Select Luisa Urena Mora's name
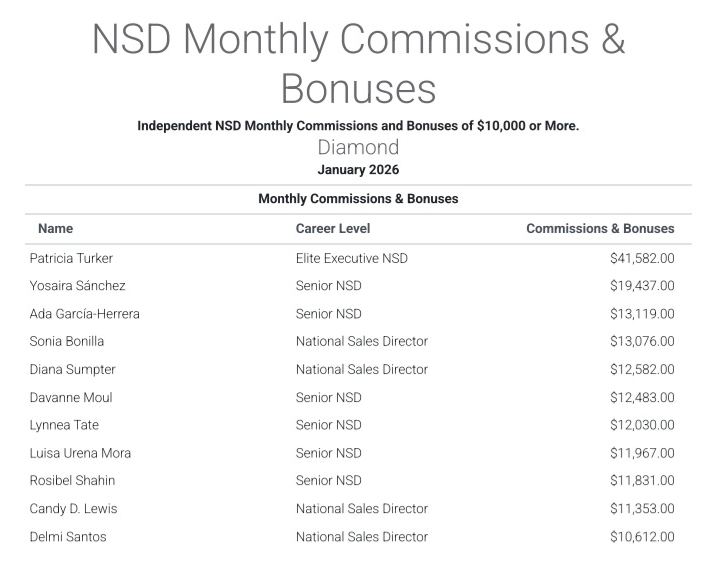 [81, 453]
